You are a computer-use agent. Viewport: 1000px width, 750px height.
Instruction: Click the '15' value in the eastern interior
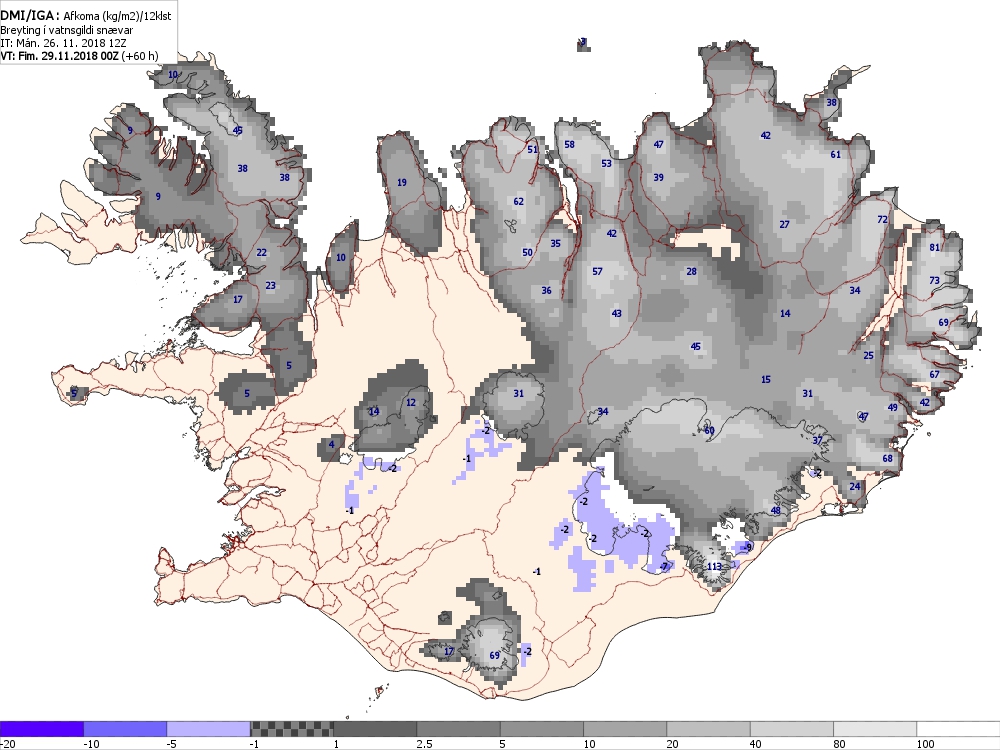coord(766,379)
